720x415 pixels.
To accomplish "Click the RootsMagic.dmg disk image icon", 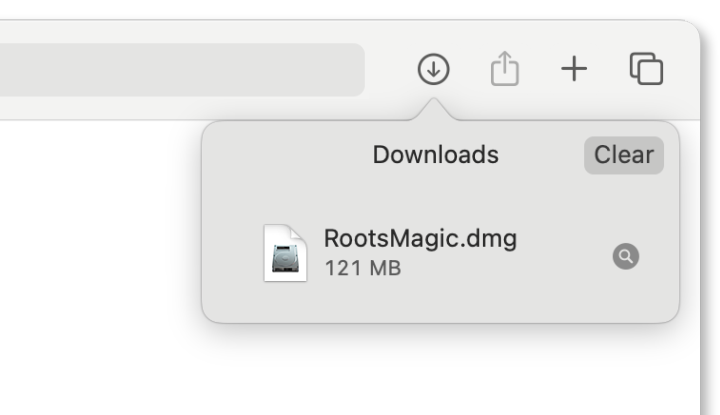I will [285, 253].
